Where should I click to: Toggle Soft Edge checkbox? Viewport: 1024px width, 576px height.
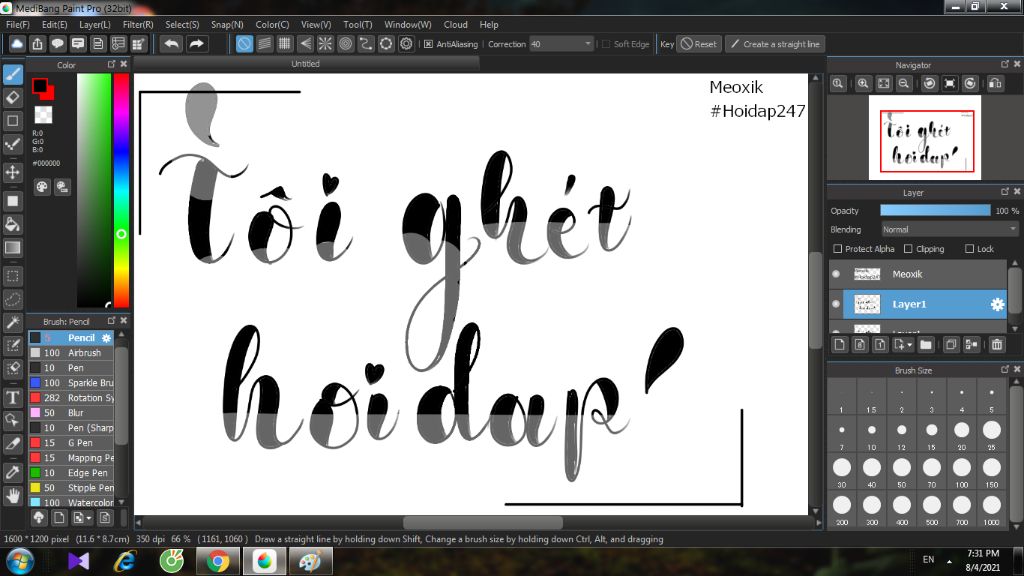pos(605,44)
